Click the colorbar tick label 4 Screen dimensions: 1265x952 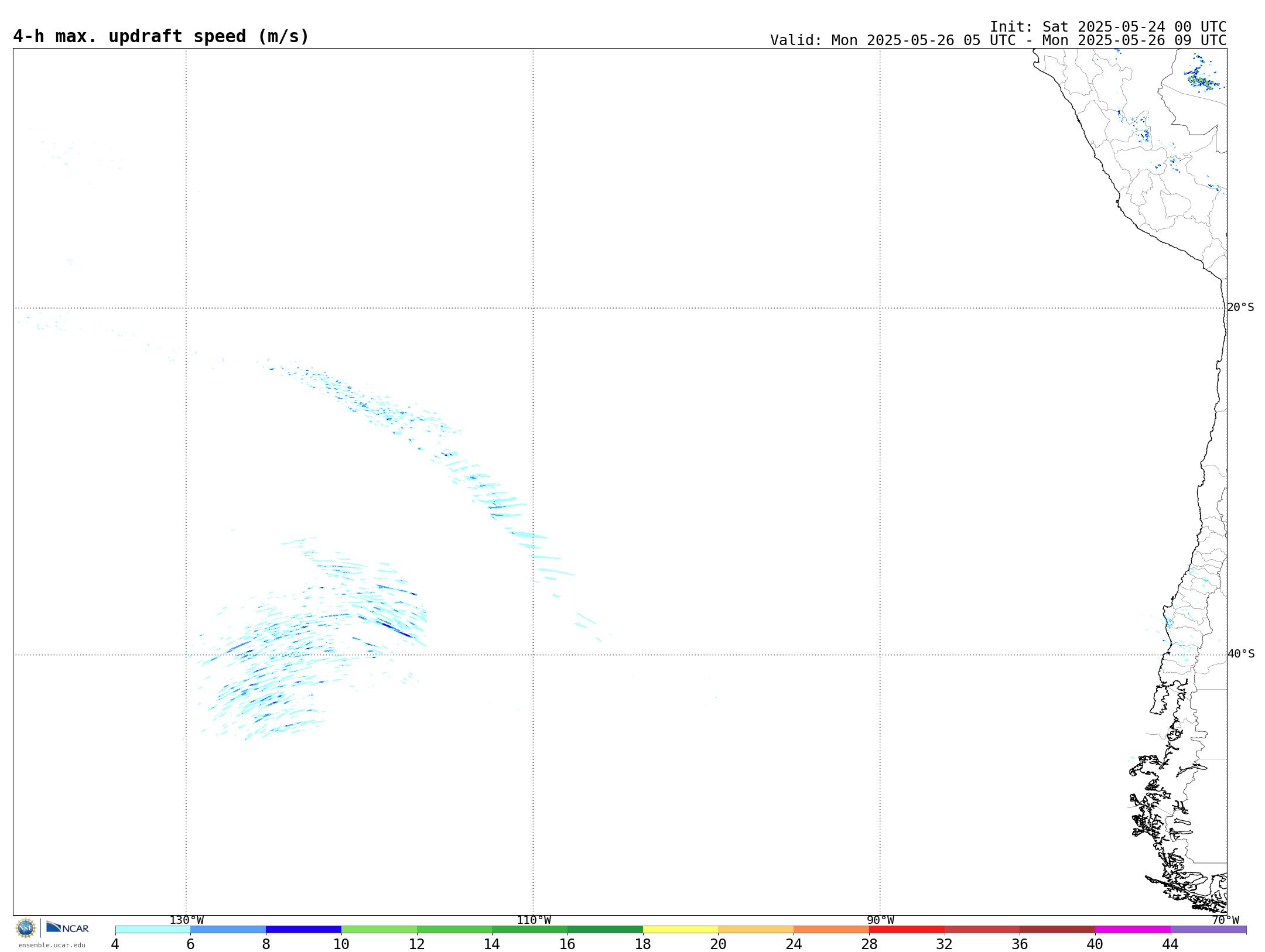coord(115,944)
